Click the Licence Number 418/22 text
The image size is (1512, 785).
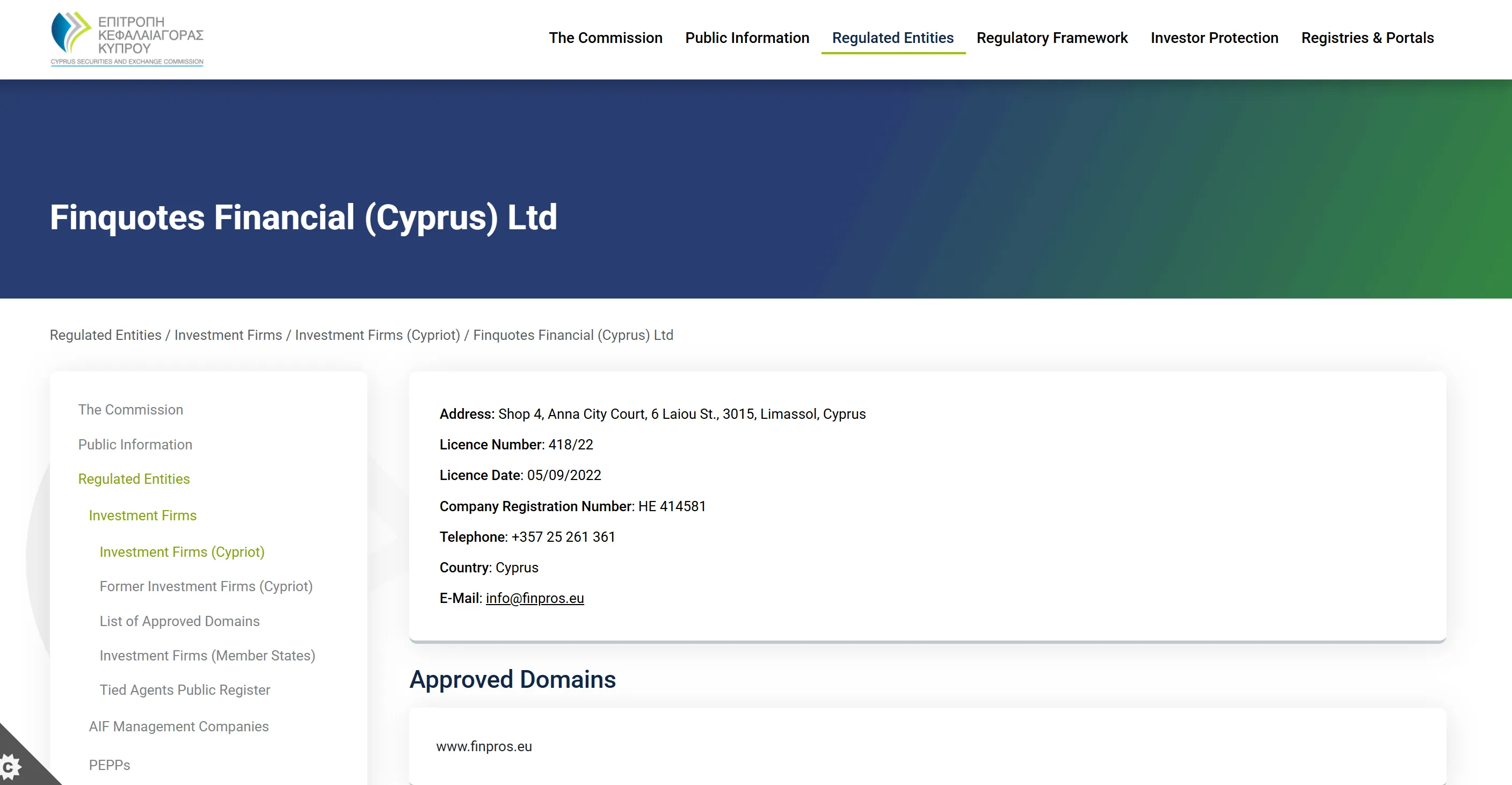tap(517, 445)
